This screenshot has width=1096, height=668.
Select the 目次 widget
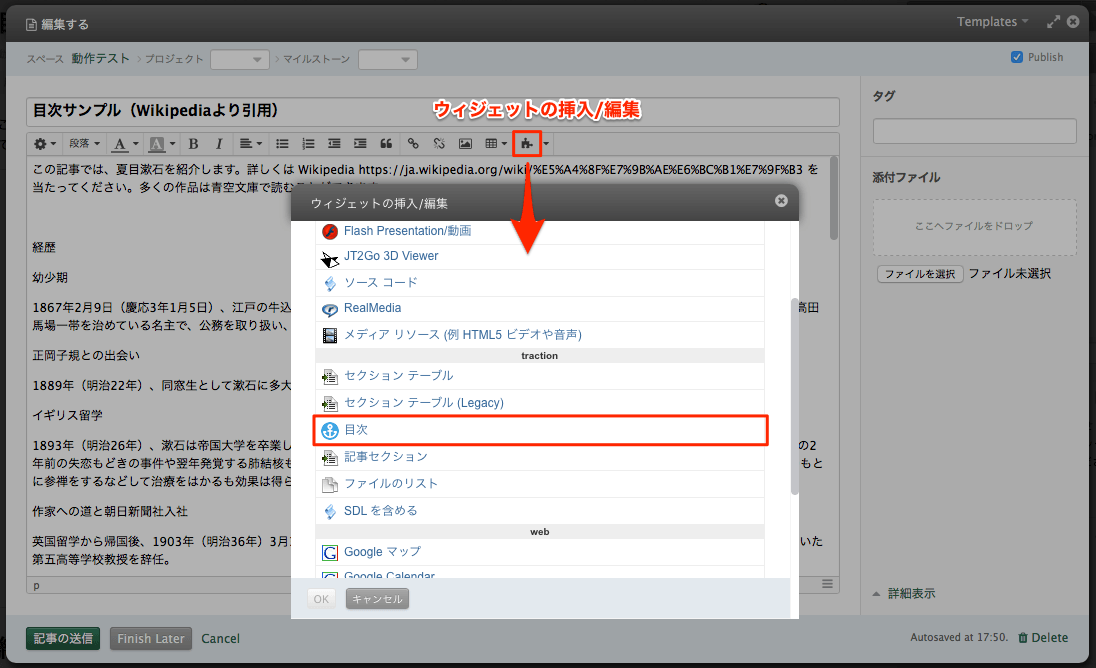click(x=540, y=430)
